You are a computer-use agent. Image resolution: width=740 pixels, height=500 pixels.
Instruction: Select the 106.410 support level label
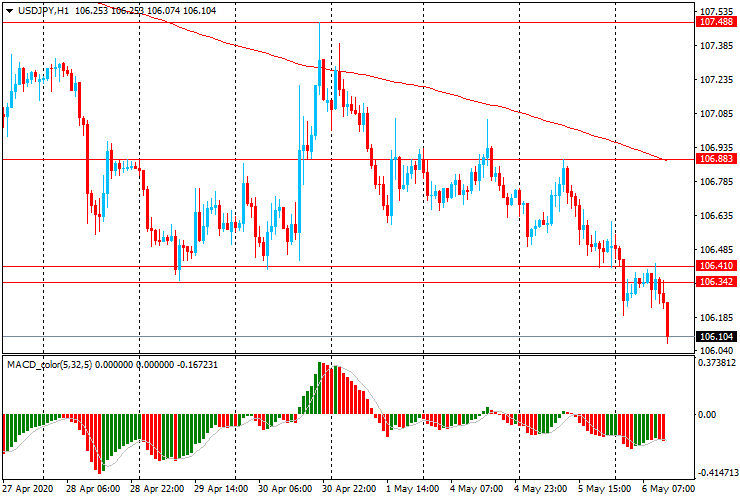tap(716, 265)
